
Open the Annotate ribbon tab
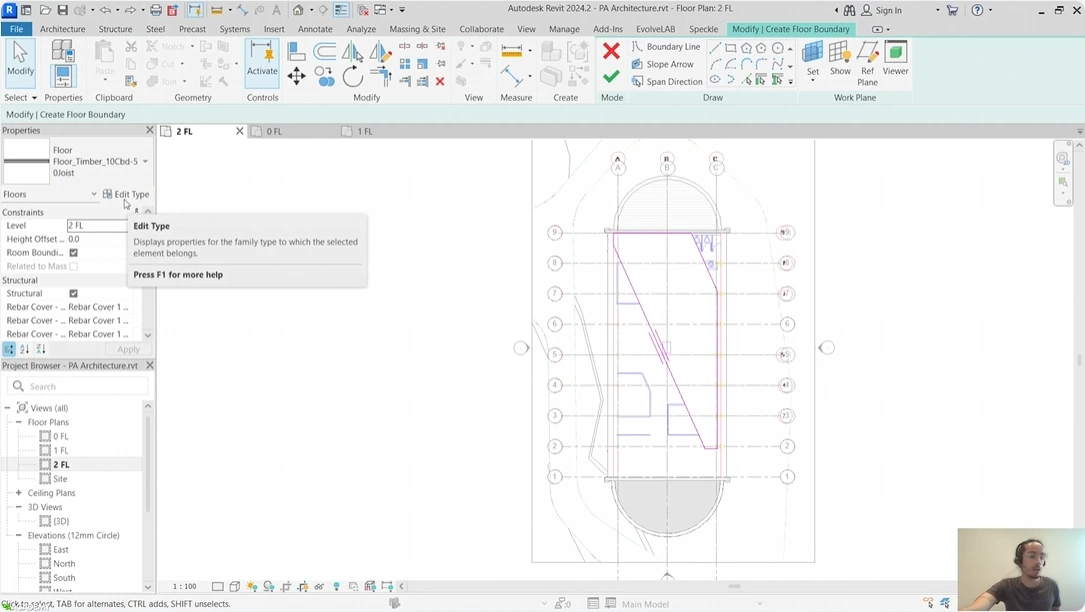(x=315, y=29)
